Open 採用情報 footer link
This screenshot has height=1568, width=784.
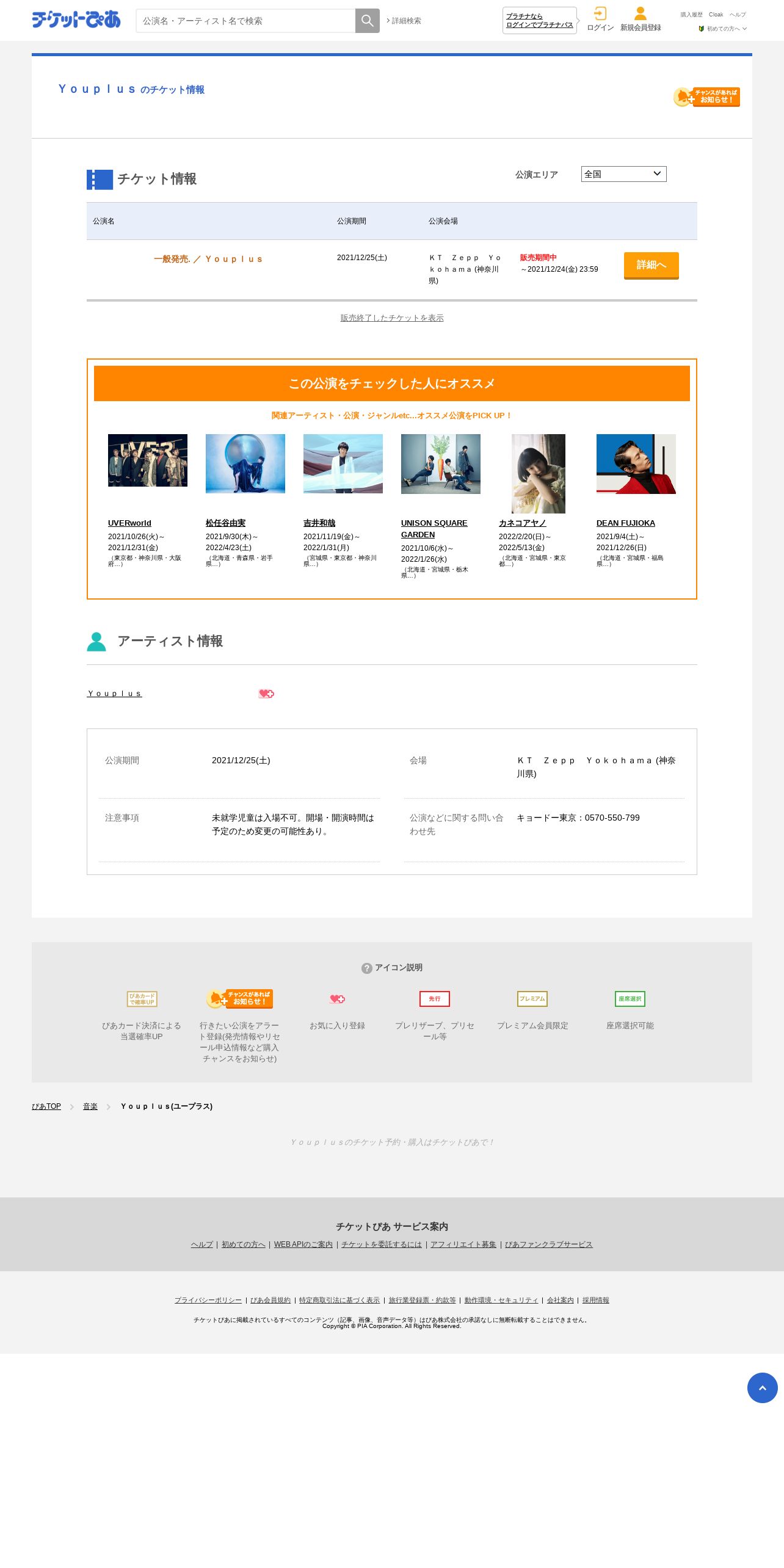596,1301
